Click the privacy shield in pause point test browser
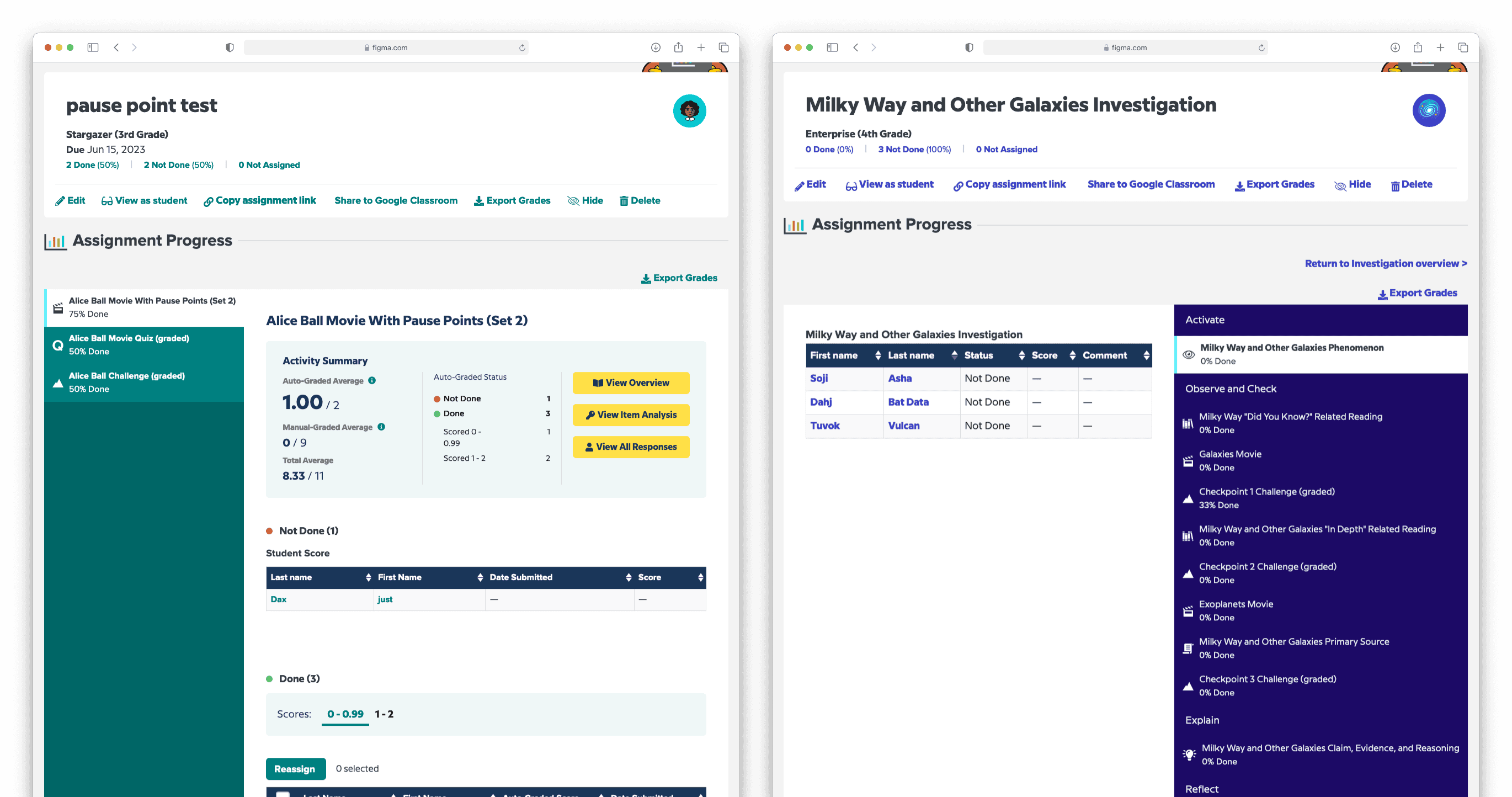 pos(230,47)
